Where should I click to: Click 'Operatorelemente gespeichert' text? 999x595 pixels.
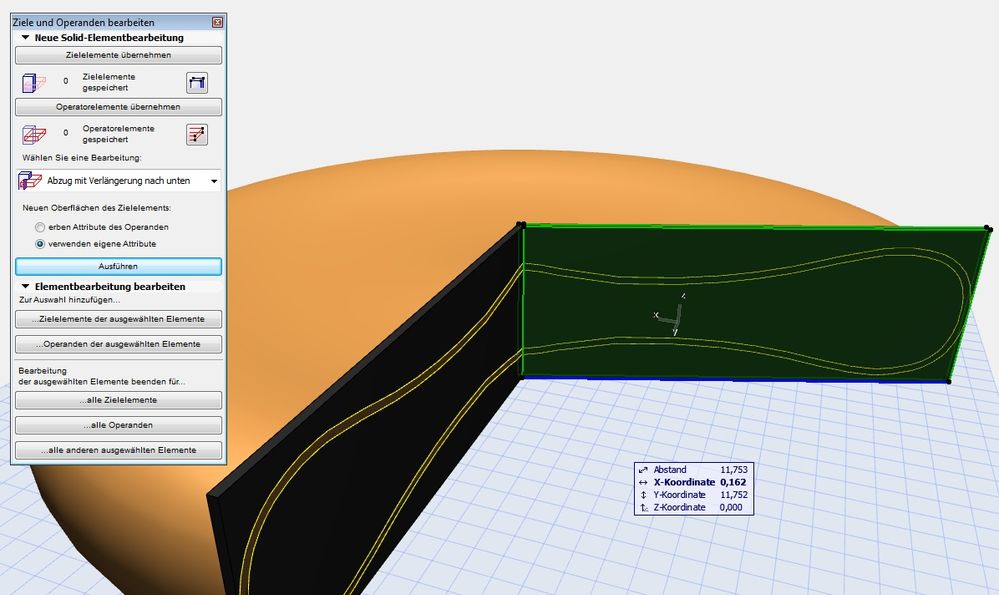[118, 134]
